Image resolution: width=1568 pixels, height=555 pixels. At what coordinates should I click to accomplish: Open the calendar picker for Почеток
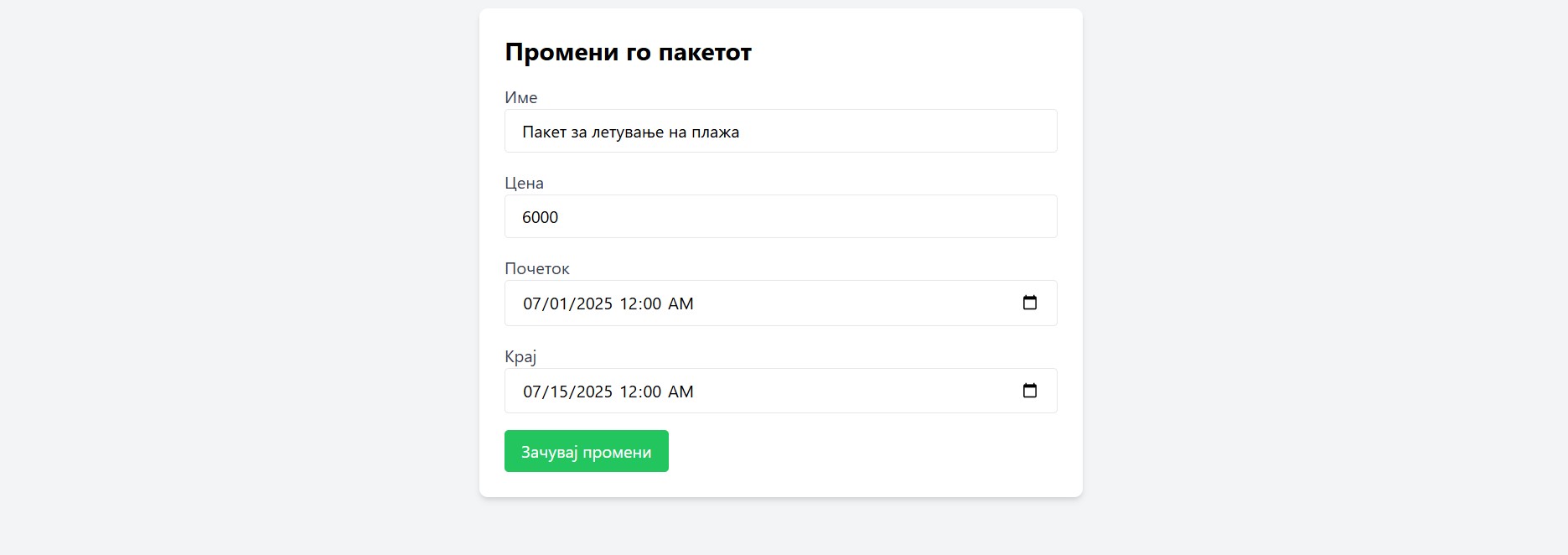click(x=1030, y=303)
